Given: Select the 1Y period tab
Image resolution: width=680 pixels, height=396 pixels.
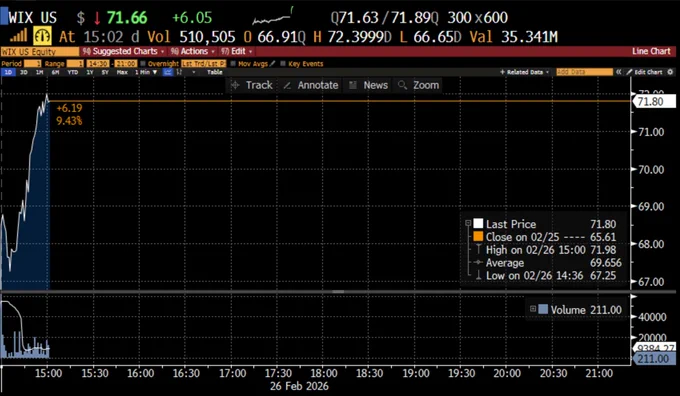Looking at the screenshot, I should 90,72.
